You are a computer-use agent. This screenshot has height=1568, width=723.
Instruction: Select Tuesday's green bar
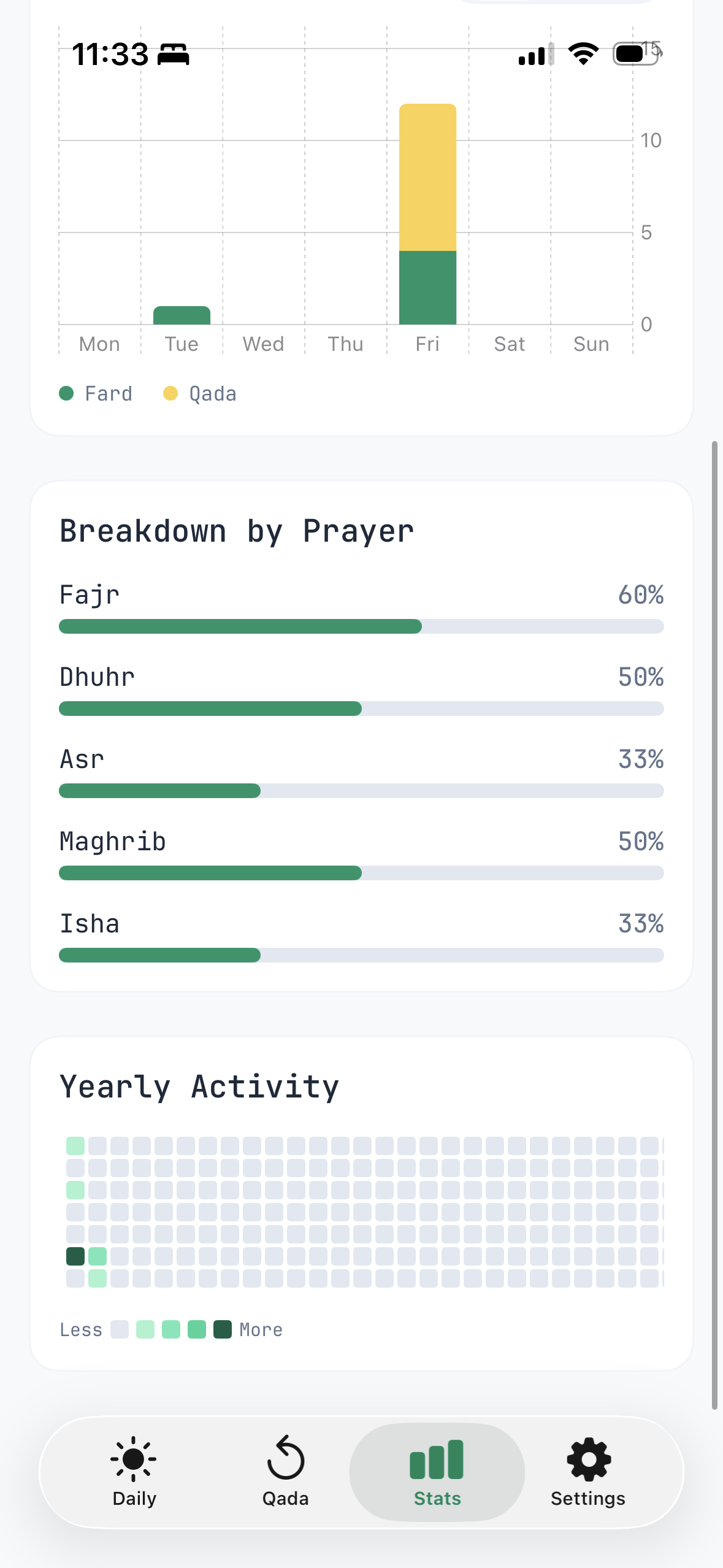(182, 315)
